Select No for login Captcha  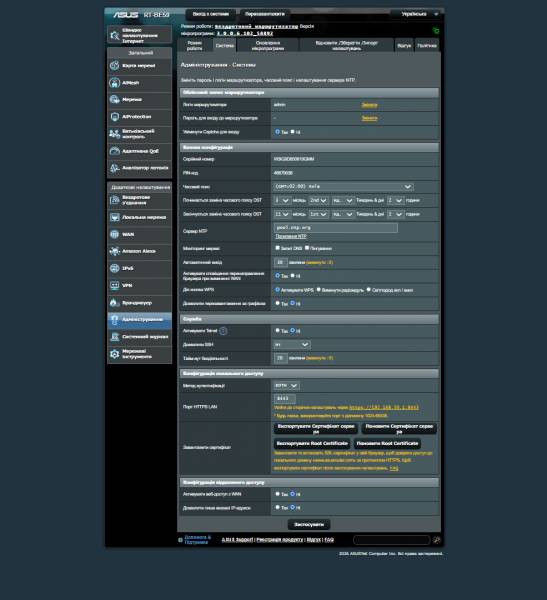[292, 132]
